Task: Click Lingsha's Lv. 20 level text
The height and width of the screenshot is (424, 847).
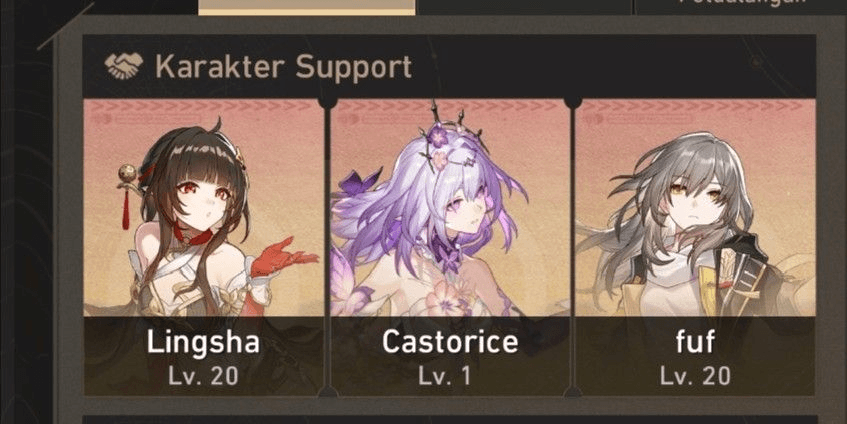Action: tap(203, 376)
